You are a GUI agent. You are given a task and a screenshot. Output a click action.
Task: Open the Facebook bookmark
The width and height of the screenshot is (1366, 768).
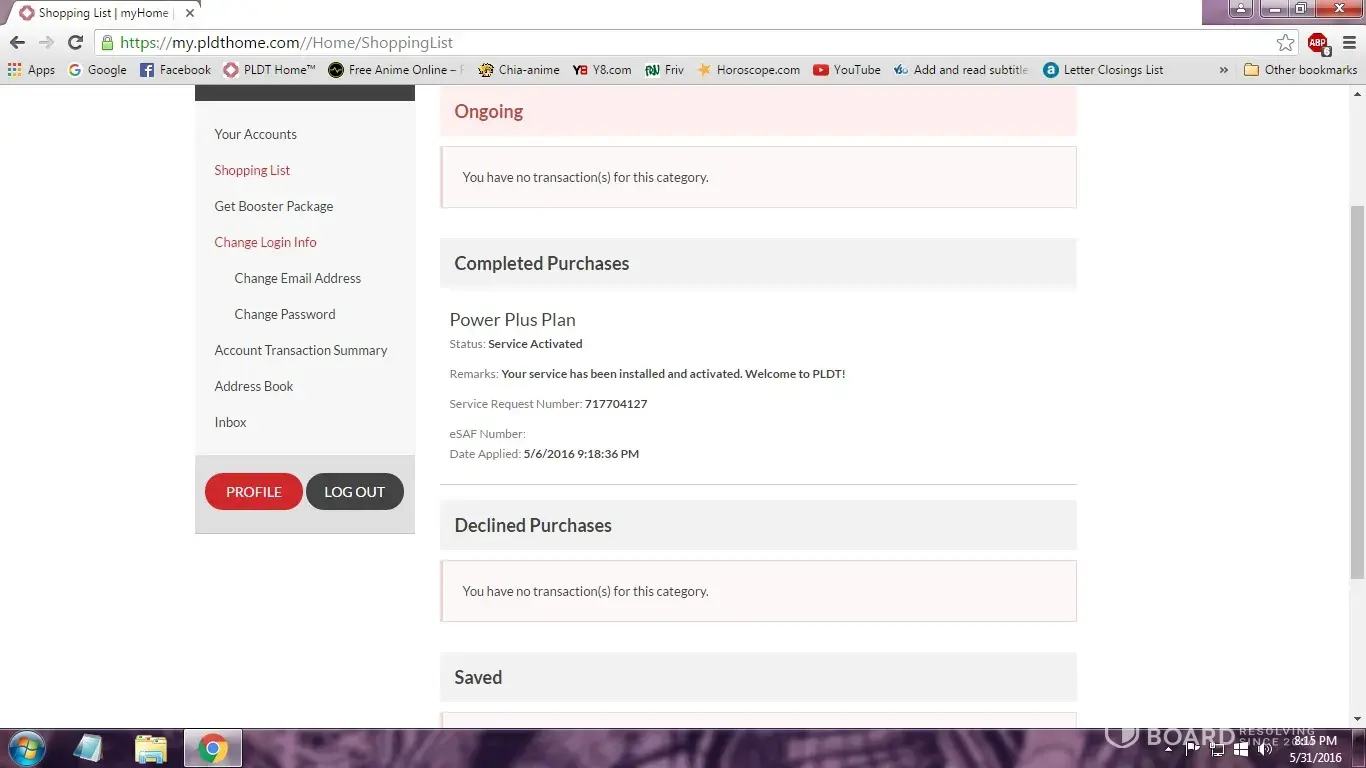click(x=175, y=70)
